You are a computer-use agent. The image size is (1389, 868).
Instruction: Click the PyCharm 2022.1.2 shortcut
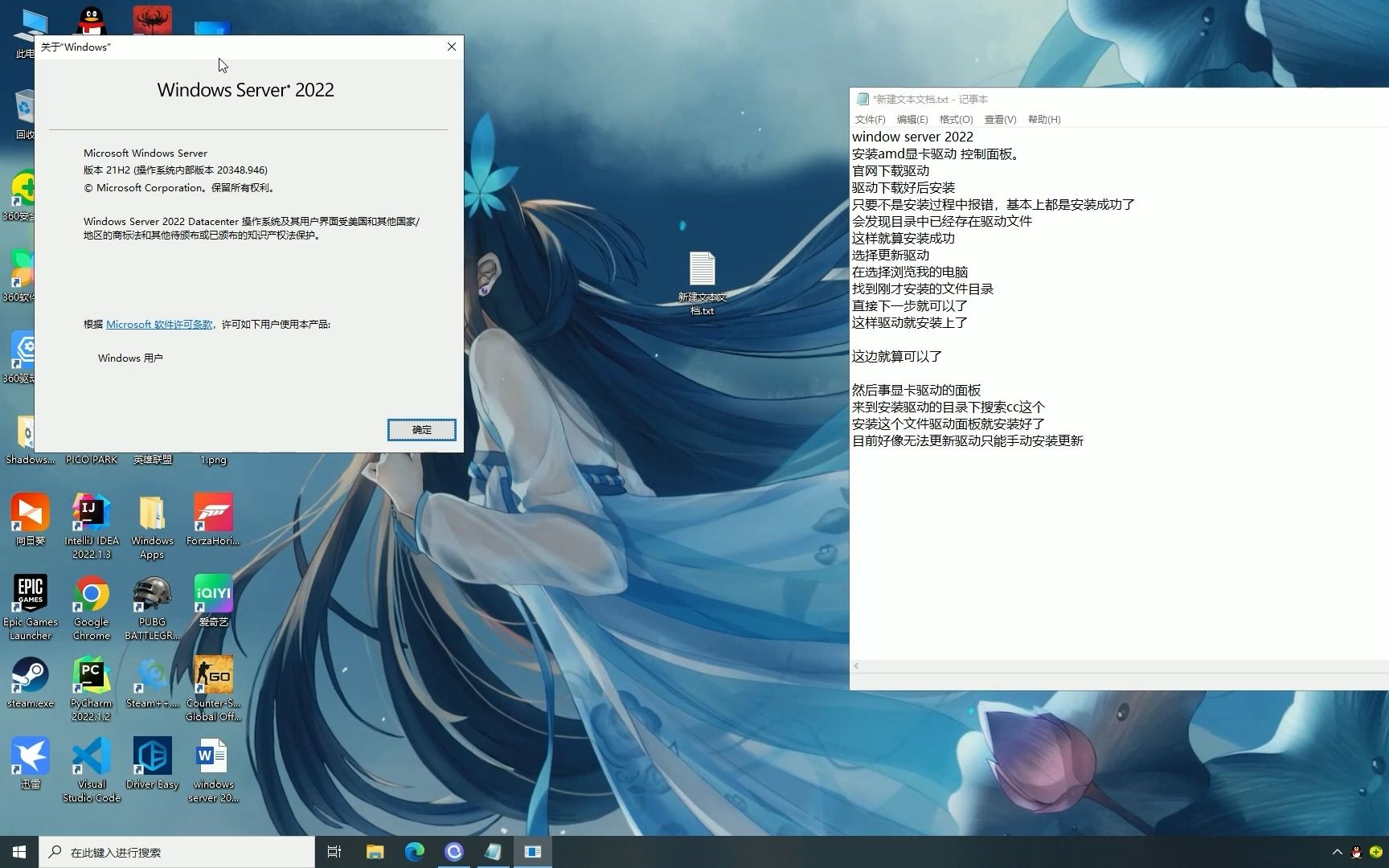92,688
